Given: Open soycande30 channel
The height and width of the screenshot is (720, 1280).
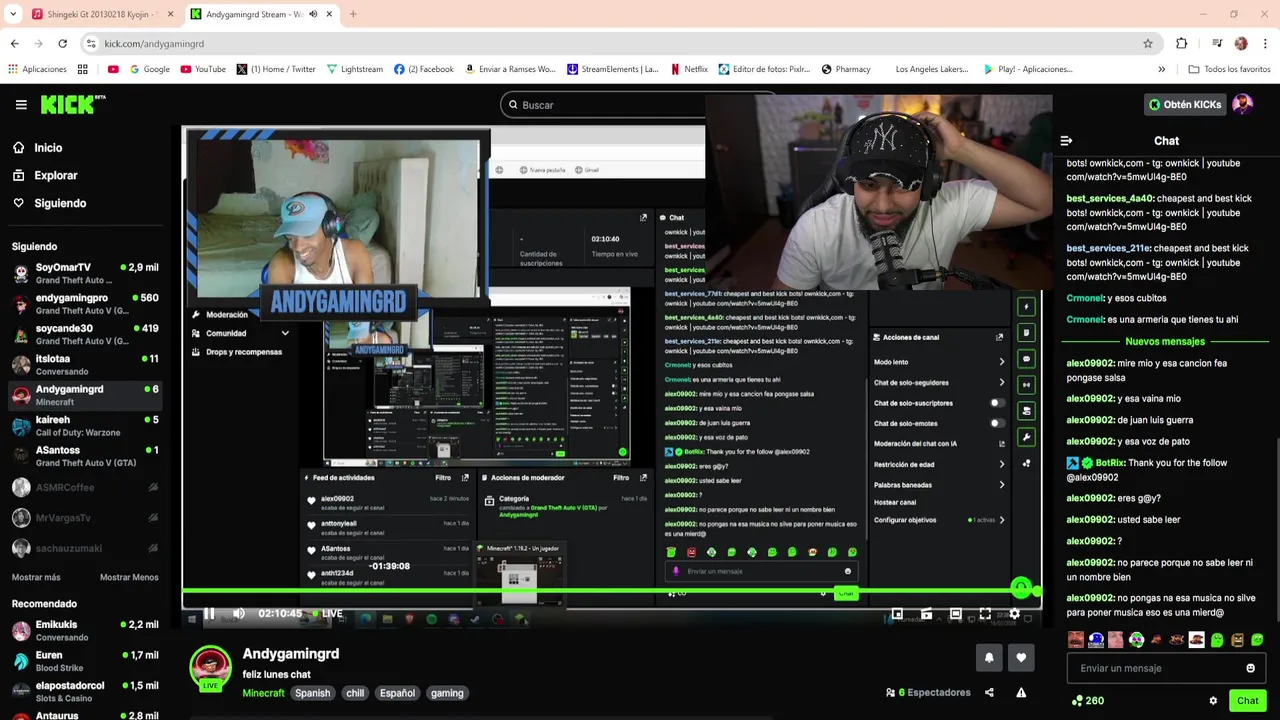Looking at the screenshot, I should tap(85, 334).
